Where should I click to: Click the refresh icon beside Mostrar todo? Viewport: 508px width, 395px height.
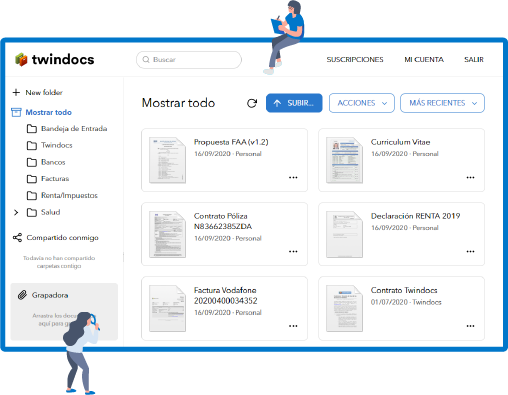(x=252, y=103)
